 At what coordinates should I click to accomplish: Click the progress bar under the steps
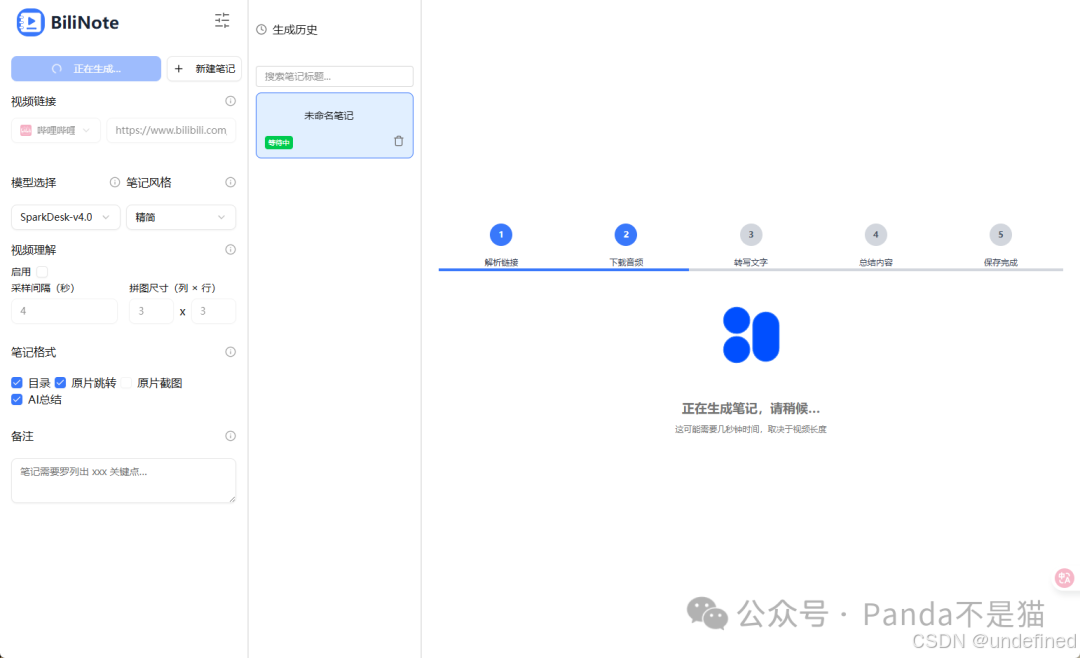tap(751, 269)
